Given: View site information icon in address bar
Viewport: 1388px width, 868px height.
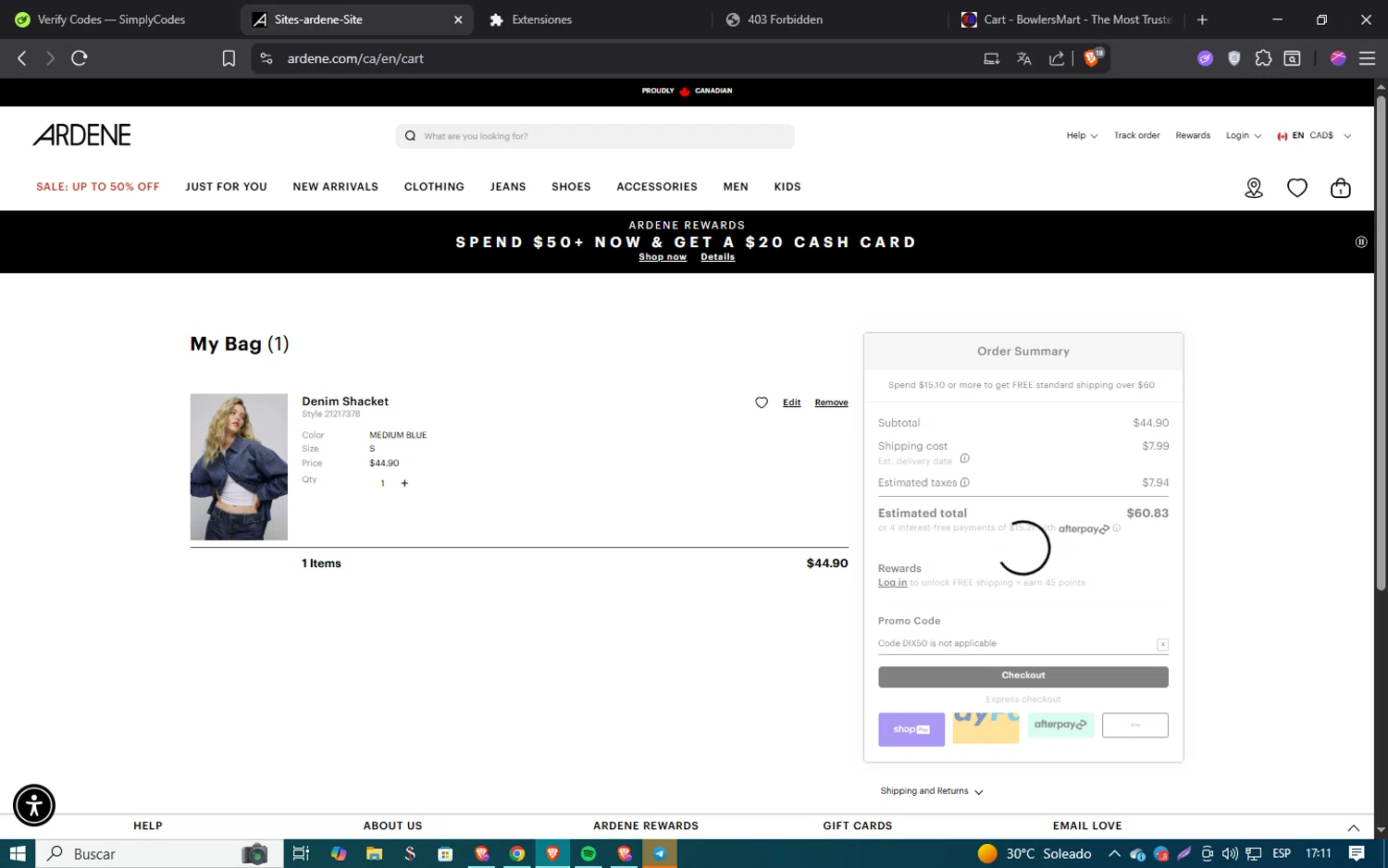Looking at the screenshot, I should [266, 58].
